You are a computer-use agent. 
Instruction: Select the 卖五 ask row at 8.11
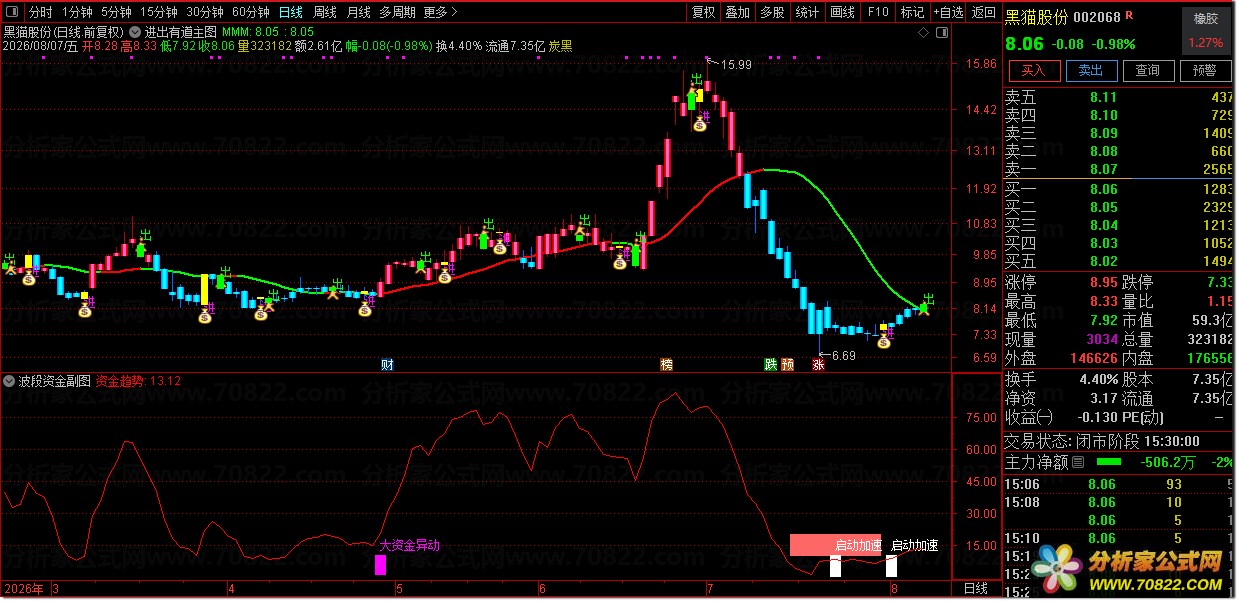coord(1119,97)
